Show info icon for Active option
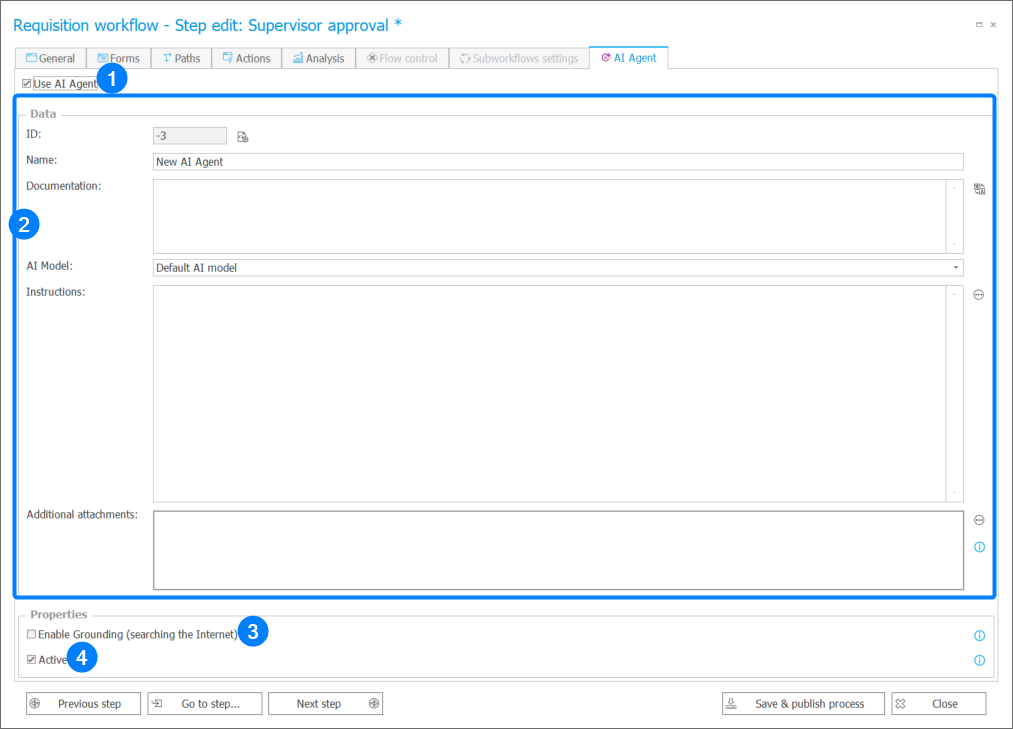 [x=979, y=660]
